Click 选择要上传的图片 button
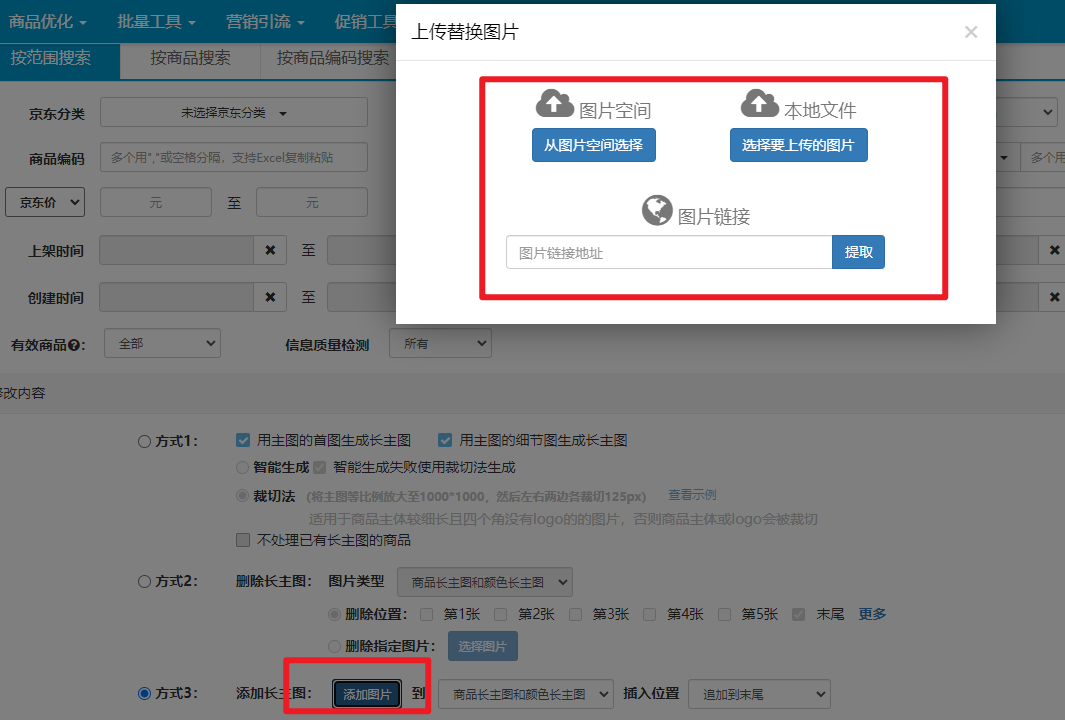This screenshot has height=720, width=1065. pyautogui.click(x=798, y=145)
